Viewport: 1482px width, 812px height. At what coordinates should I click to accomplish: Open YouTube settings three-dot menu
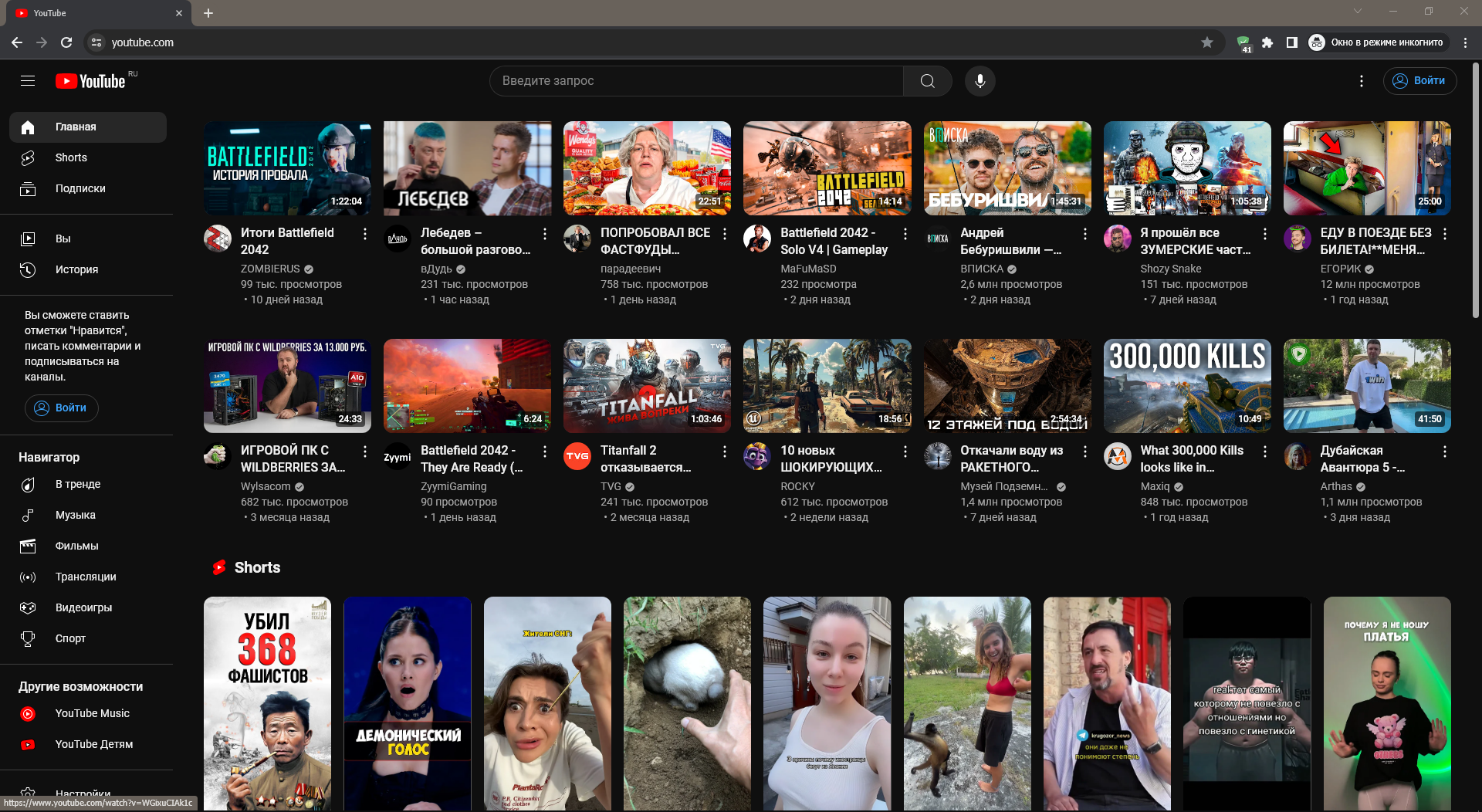1362,81
